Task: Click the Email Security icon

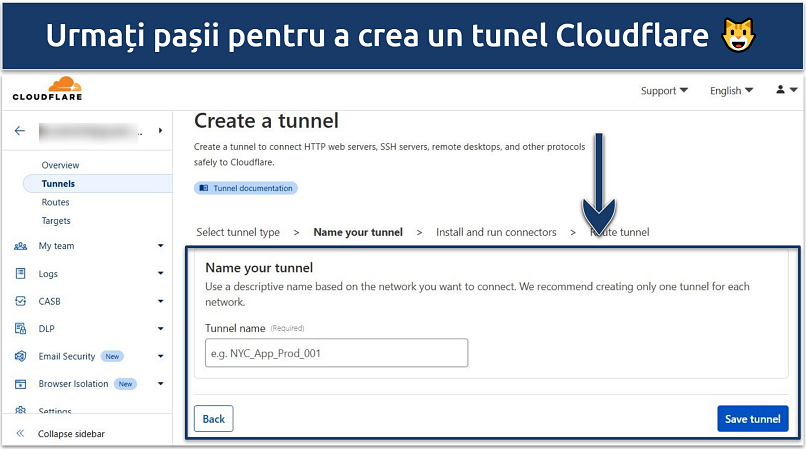Action: pyautogui.click(x=21, y=356)
